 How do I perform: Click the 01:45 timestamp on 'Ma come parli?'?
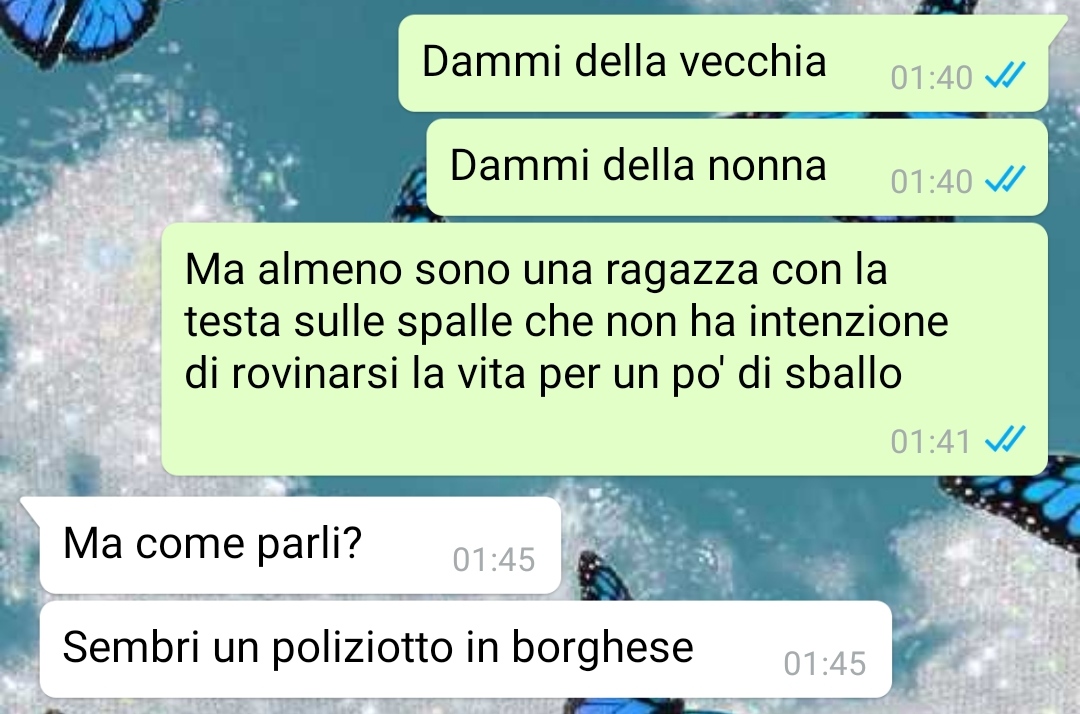pos(494,560)
